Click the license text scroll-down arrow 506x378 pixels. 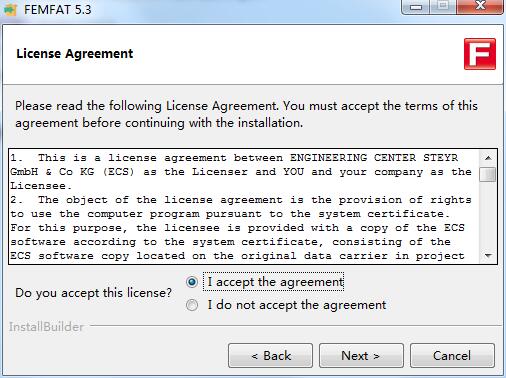[x=488, y=256]
